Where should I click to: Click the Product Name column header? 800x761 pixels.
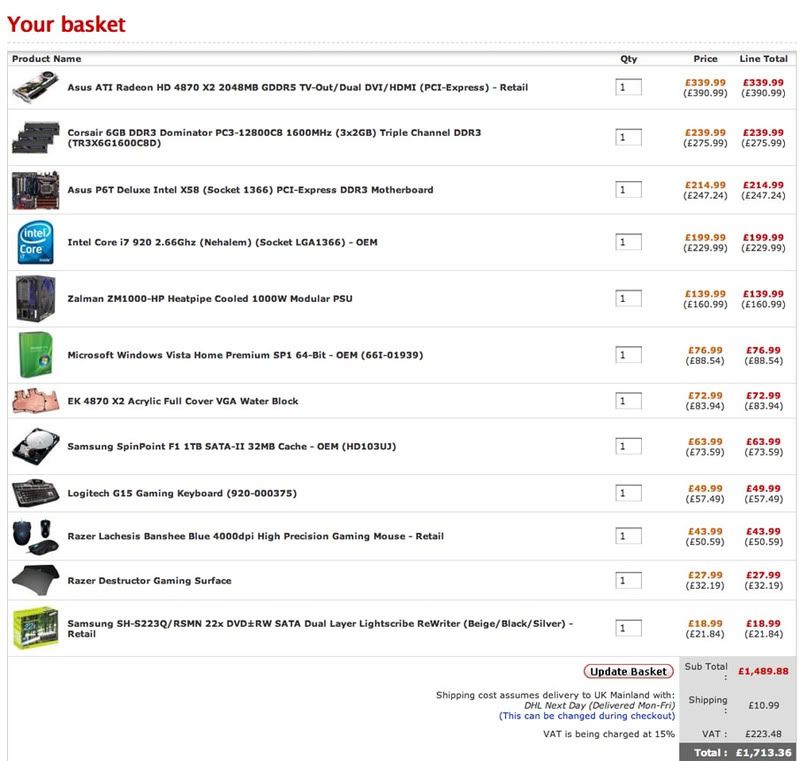[46, 59]
